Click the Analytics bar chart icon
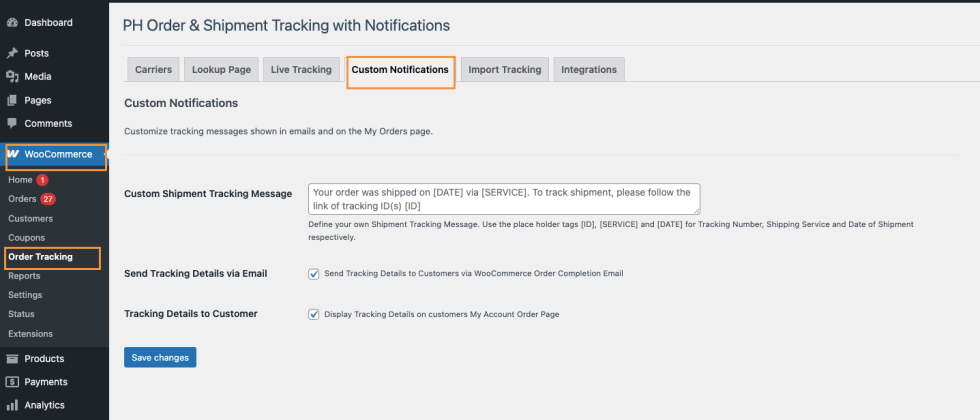Screen dimensions: 980x420 click(x=12, y=405)
